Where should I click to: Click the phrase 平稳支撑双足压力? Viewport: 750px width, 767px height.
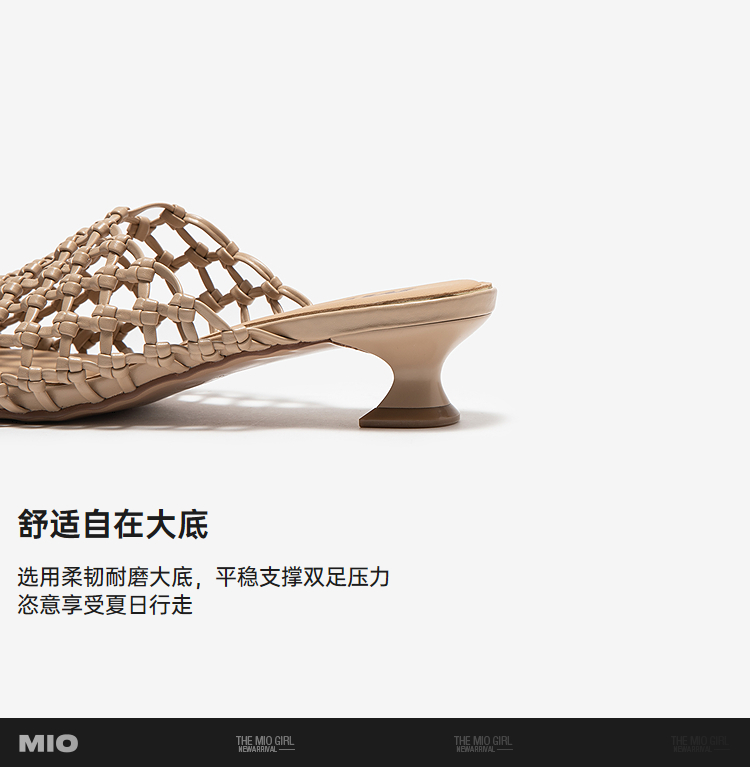coord(302,577)
